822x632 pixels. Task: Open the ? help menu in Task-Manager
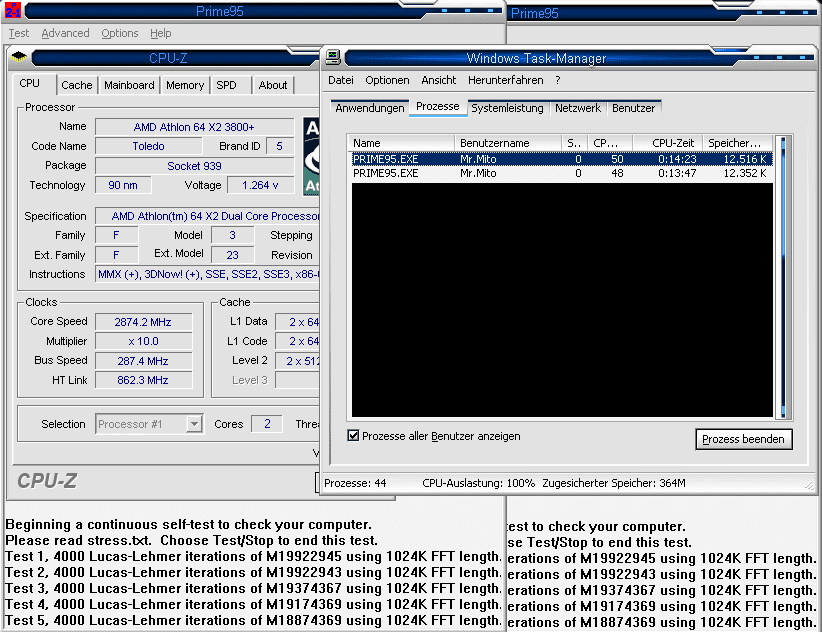(558, 80)
